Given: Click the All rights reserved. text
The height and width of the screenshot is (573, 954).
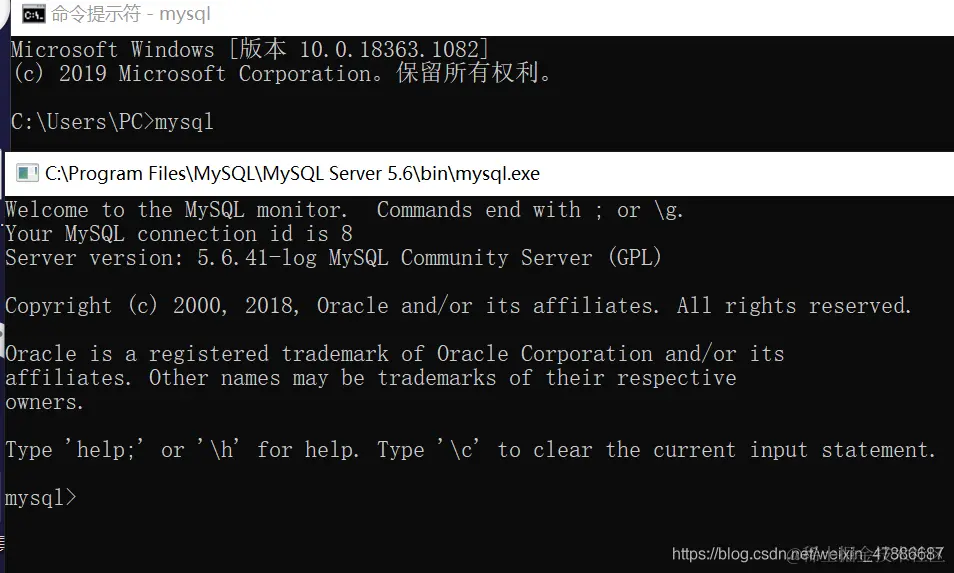Looking at the screenshot, I should pos(795,305).
